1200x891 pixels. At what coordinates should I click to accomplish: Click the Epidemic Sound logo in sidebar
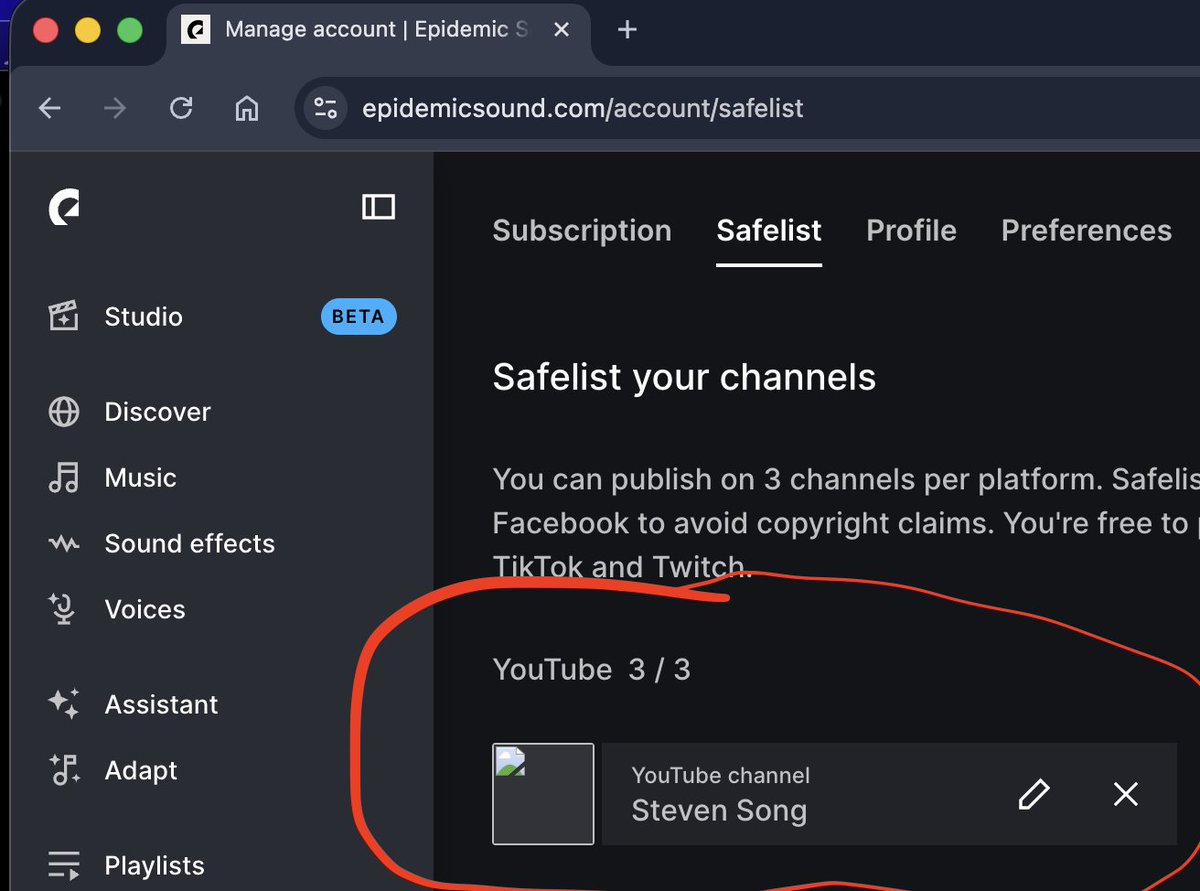tap(64, 207)
